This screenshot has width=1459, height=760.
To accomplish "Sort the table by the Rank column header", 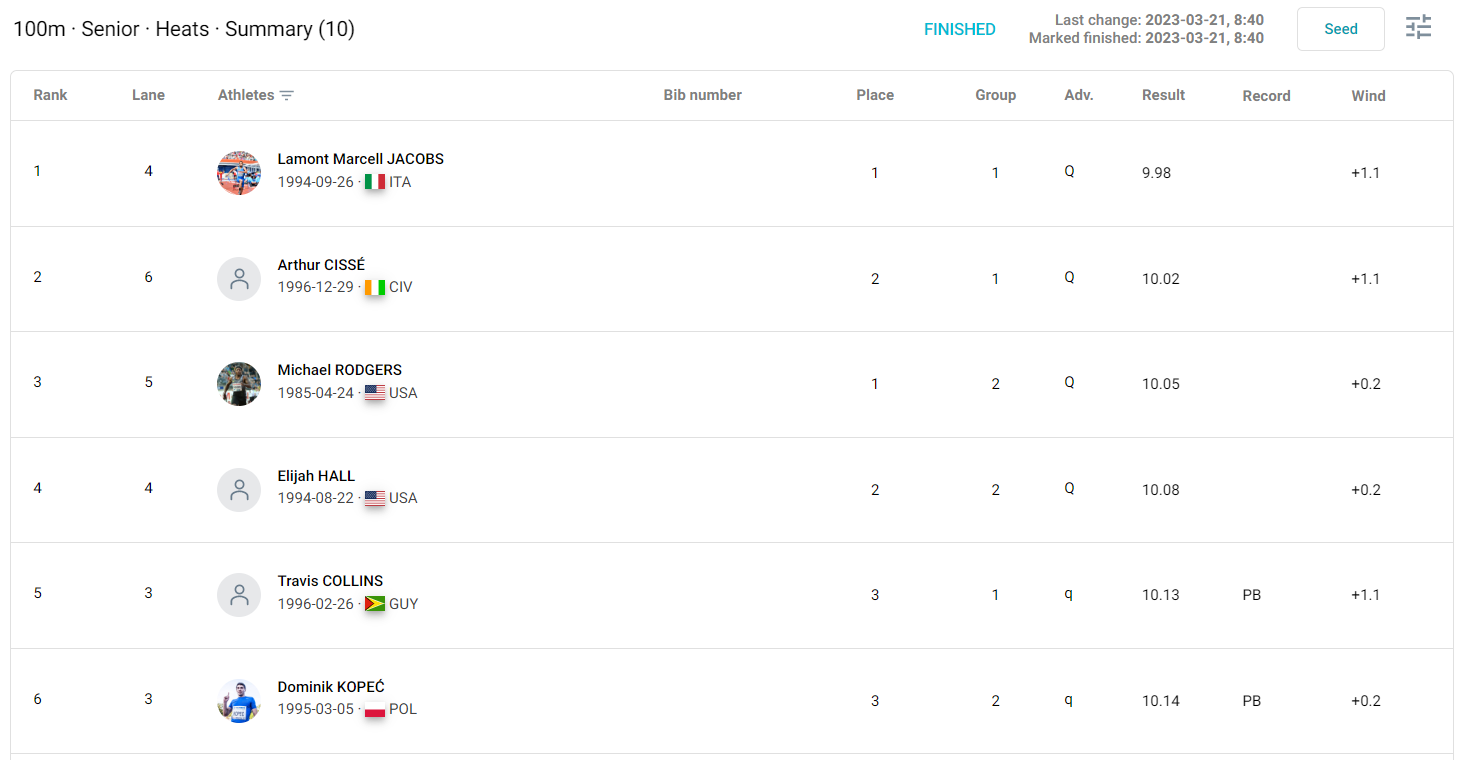I will point(50,95).
